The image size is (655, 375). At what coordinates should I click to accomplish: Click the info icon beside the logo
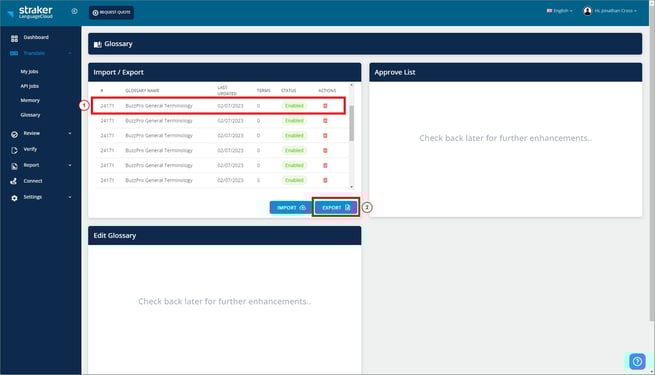[74, 11]
